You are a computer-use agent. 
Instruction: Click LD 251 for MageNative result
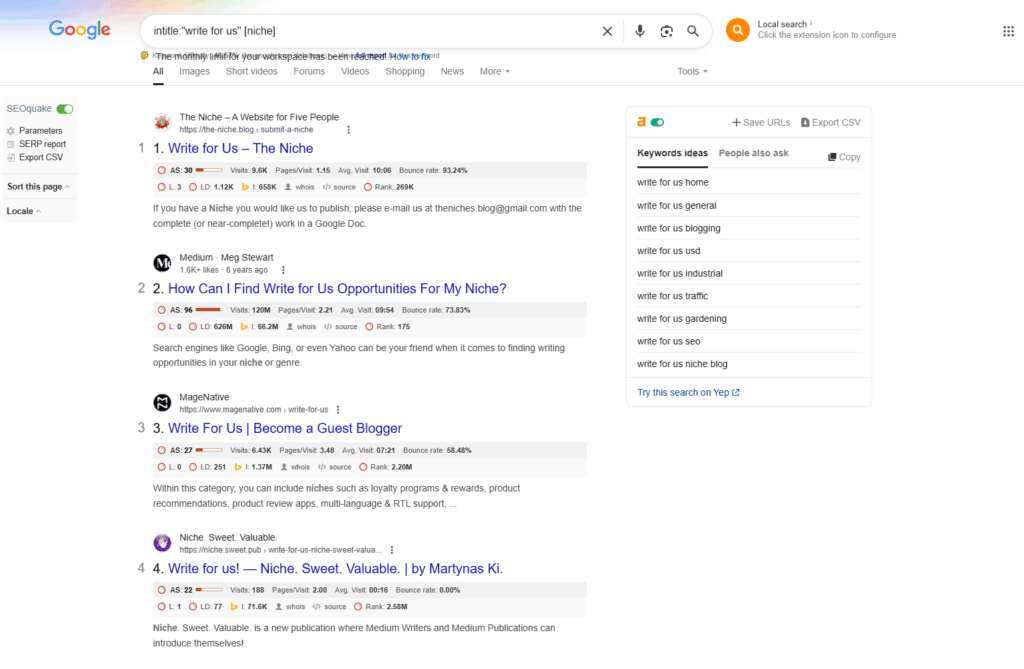point(208,467)
